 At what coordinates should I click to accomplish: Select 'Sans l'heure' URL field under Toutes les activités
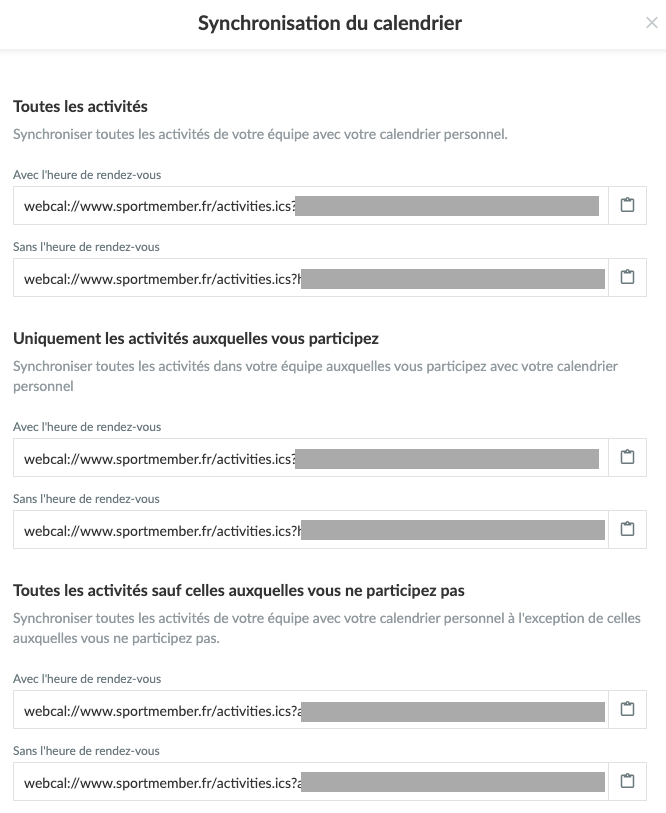coord(310,278)
